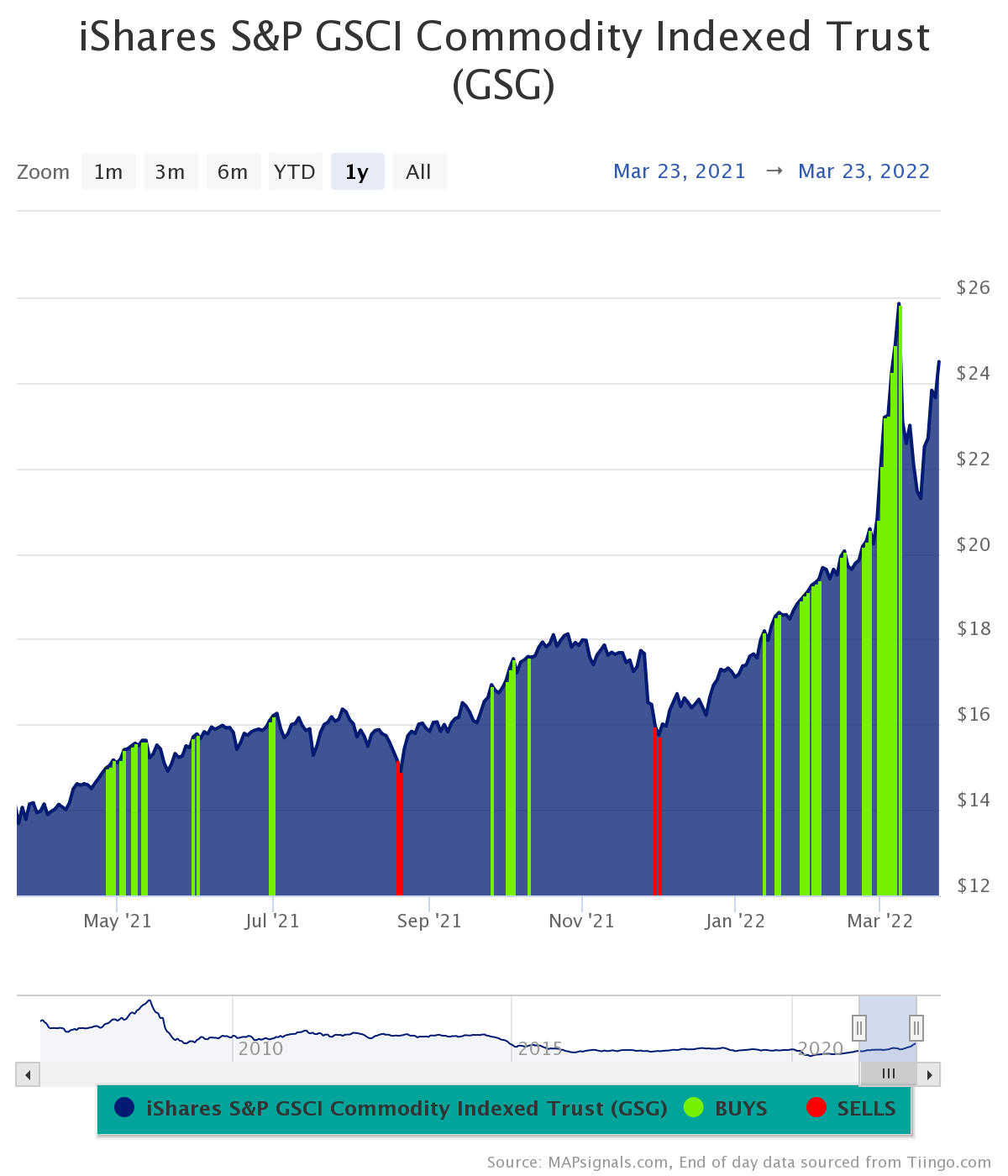The height and width of the screenshot is (1176, 1008).
Task: Click the blue GSG legend dot
Action: [124, 1107]
